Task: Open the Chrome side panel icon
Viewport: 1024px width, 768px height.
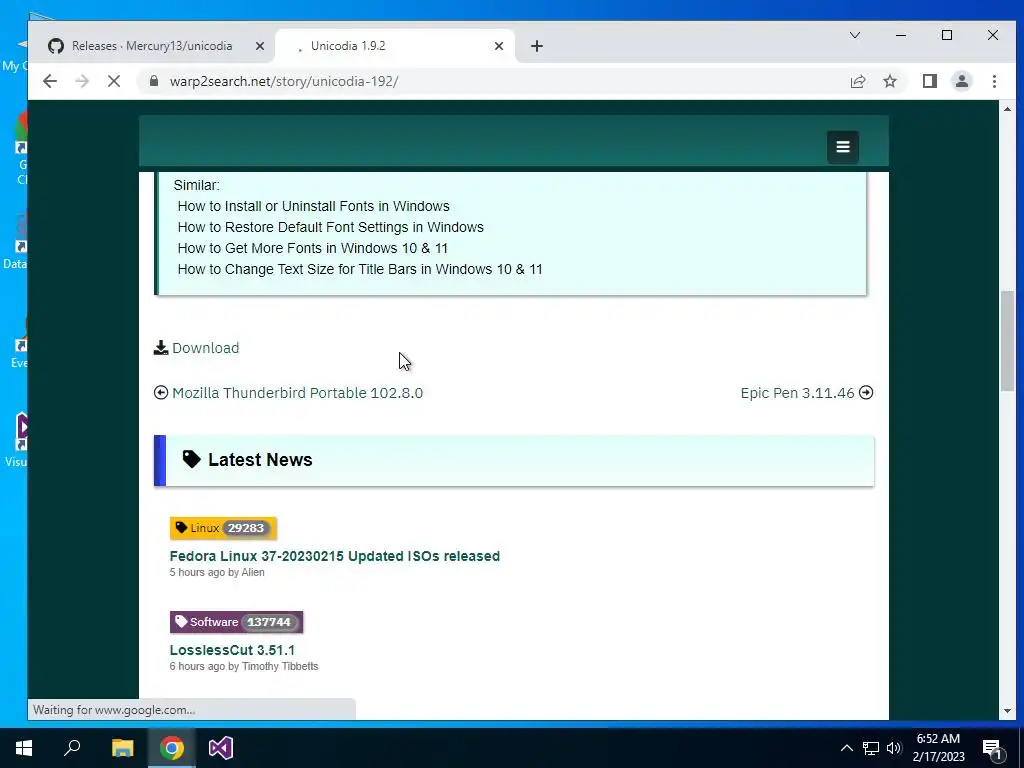Action: point(929,81)
